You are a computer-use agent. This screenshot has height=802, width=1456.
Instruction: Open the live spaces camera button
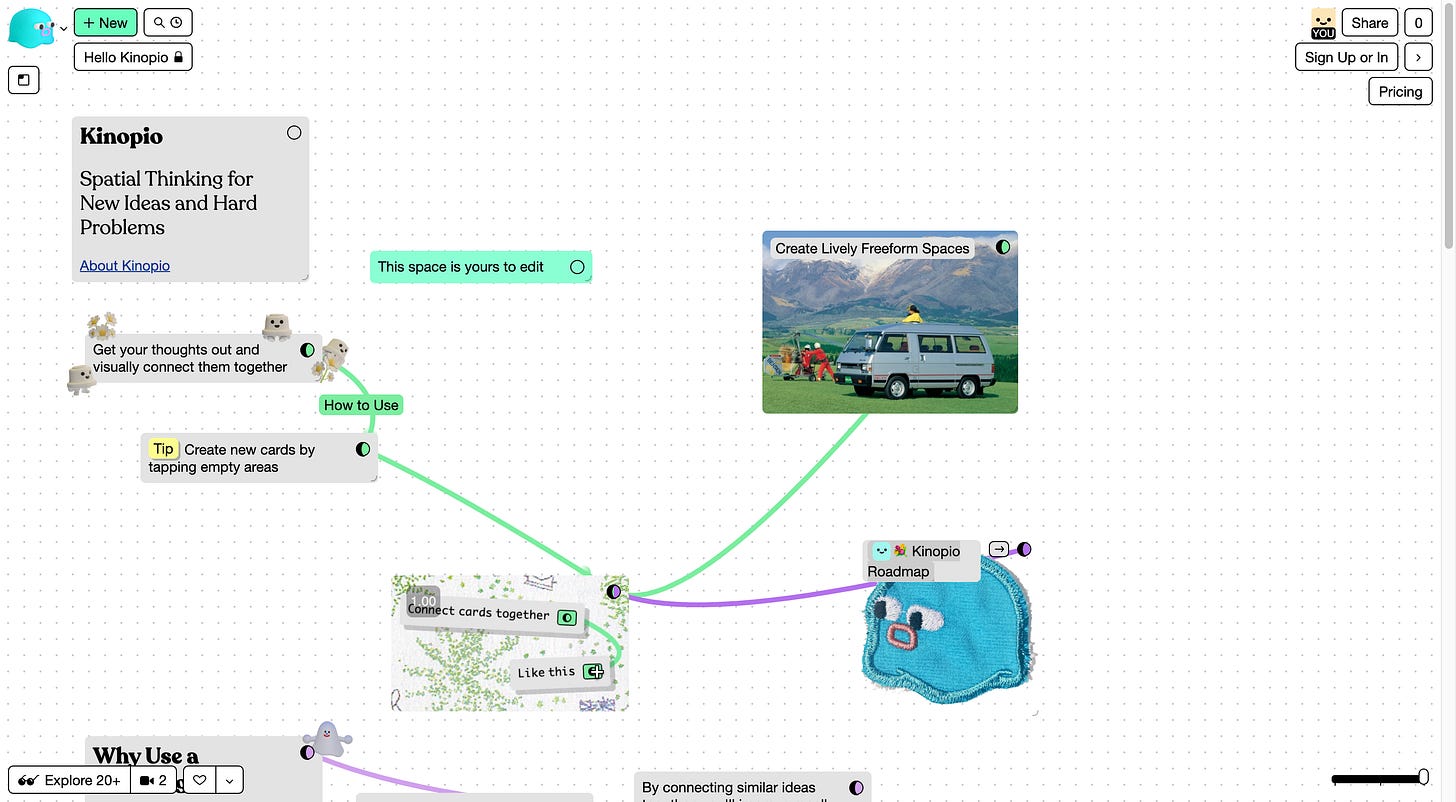154,780
